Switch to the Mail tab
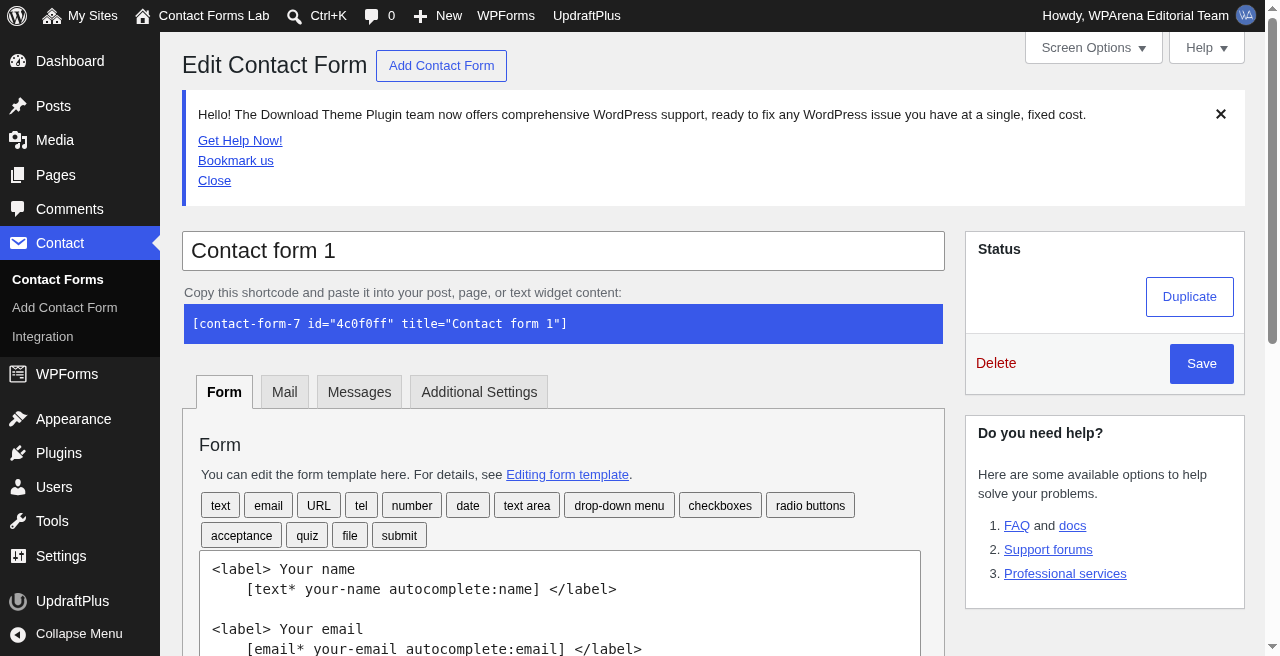Image resolution: width=1280 pixels, height=656 pixels. point(285,392)
